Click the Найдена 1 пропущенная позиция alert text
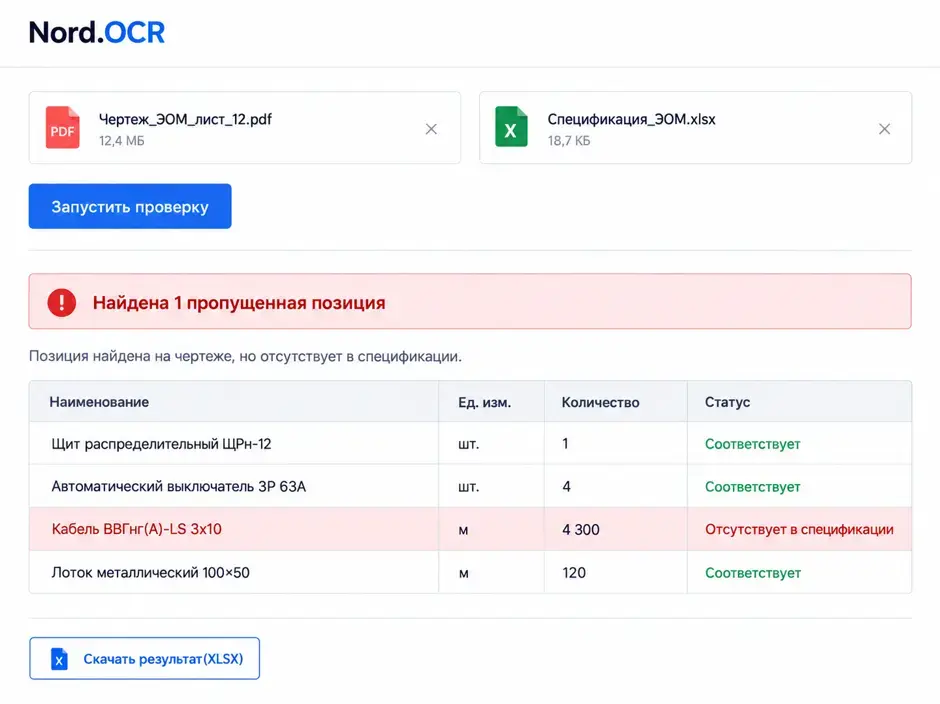 click(239, 303)
